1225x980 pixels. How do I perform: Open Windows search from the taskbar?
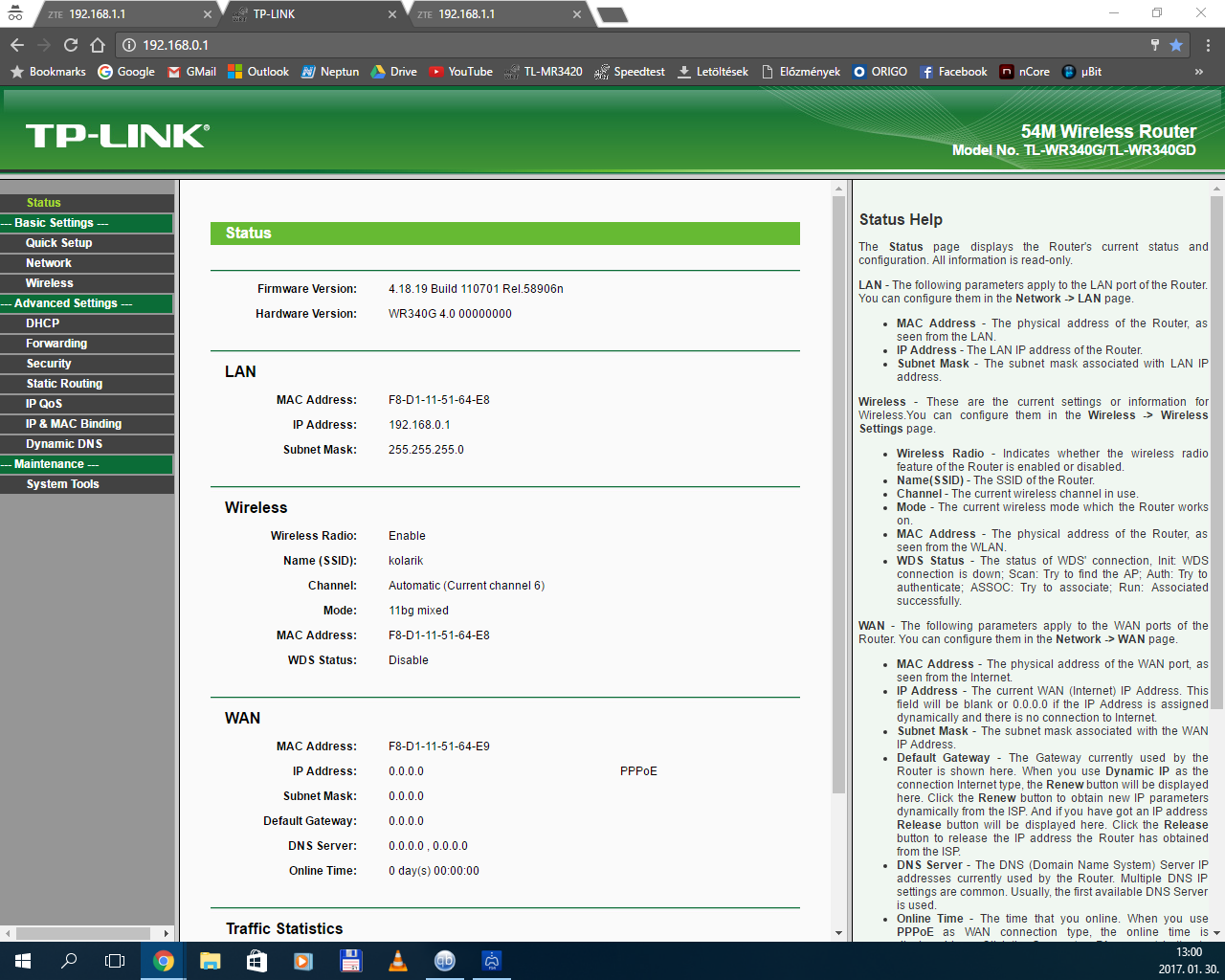pos(69,961)
